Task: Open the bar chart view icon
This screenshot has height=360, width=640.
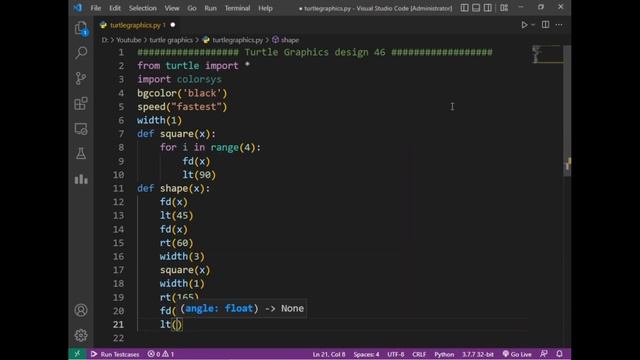Action: point(81,179)
